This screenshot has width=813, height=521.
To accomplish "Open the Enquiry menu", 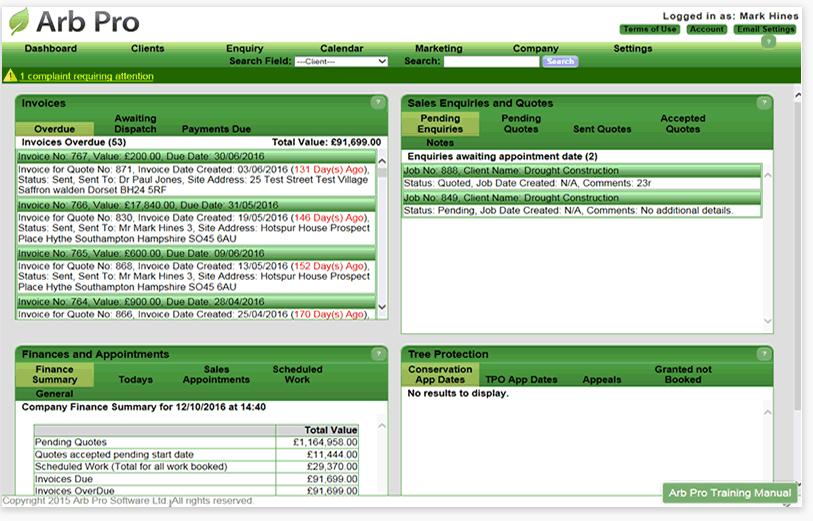I will (245, 48).
